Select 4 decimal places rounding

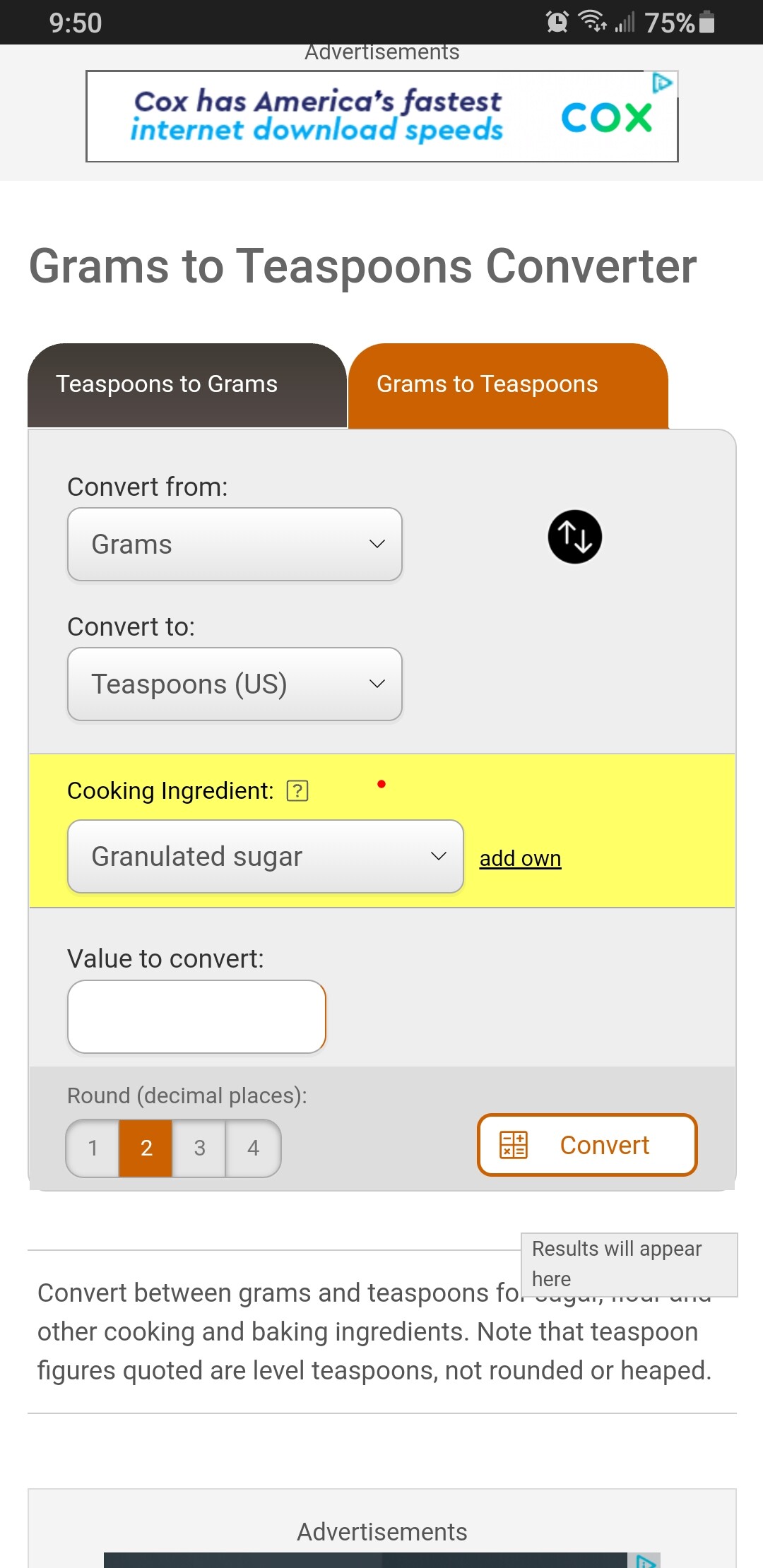[x=253, y=1148]
